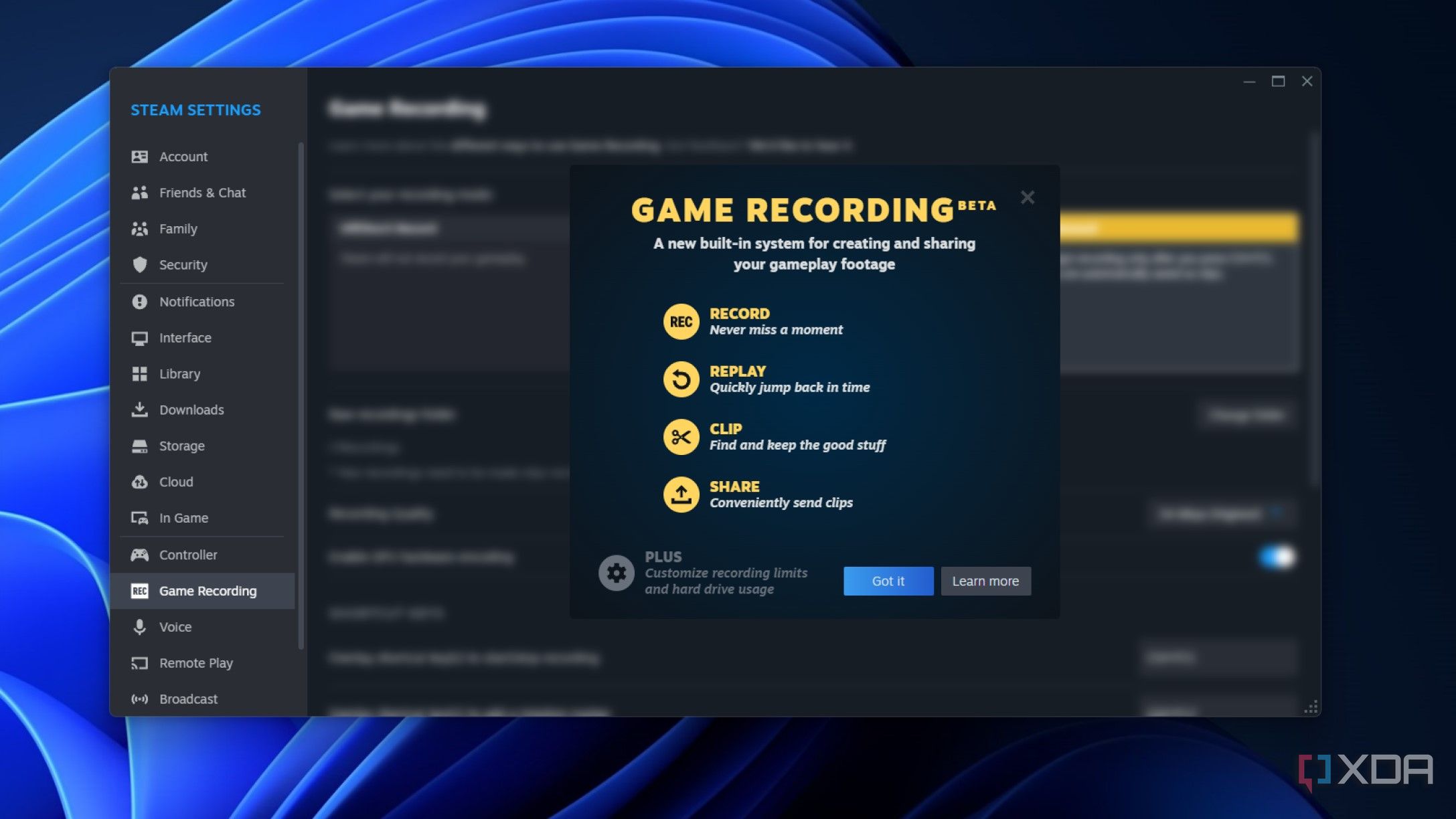Select the Controller gamepad icon
This screenshot has height=819, width=1456.
141,555
